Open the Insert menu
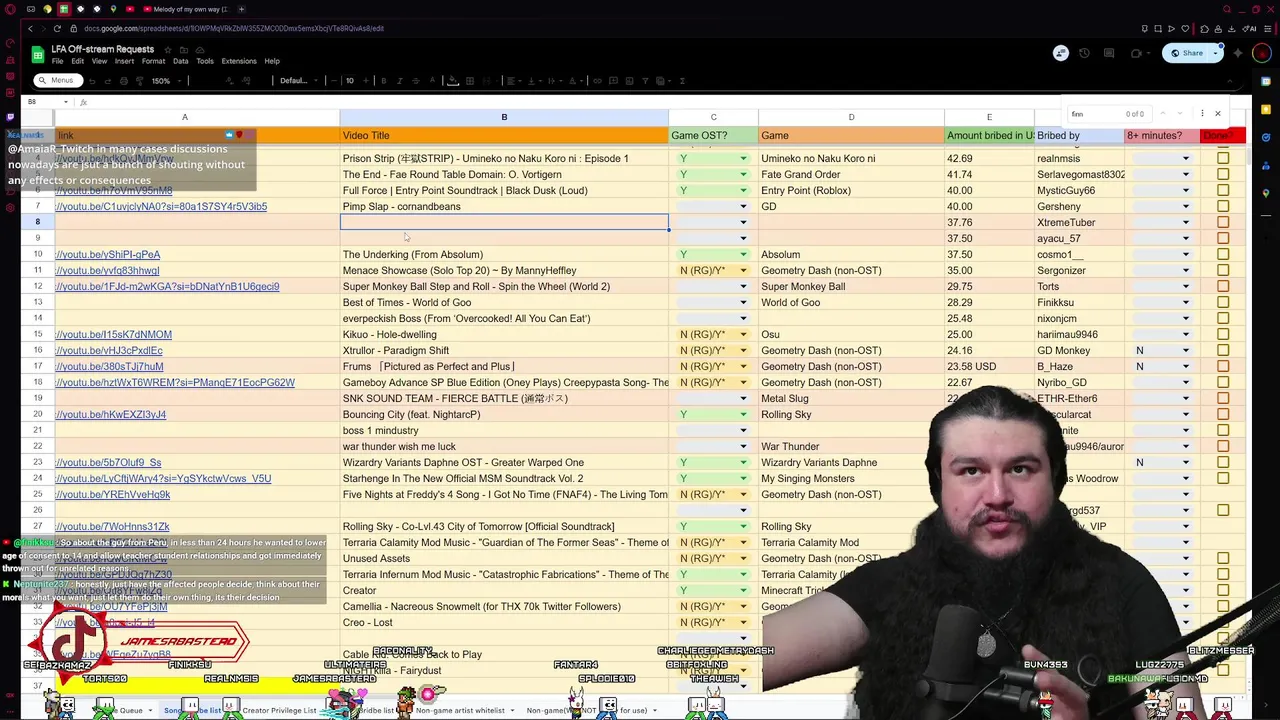The height and width of the screenshot is (720, 1280). click(124, 61)
